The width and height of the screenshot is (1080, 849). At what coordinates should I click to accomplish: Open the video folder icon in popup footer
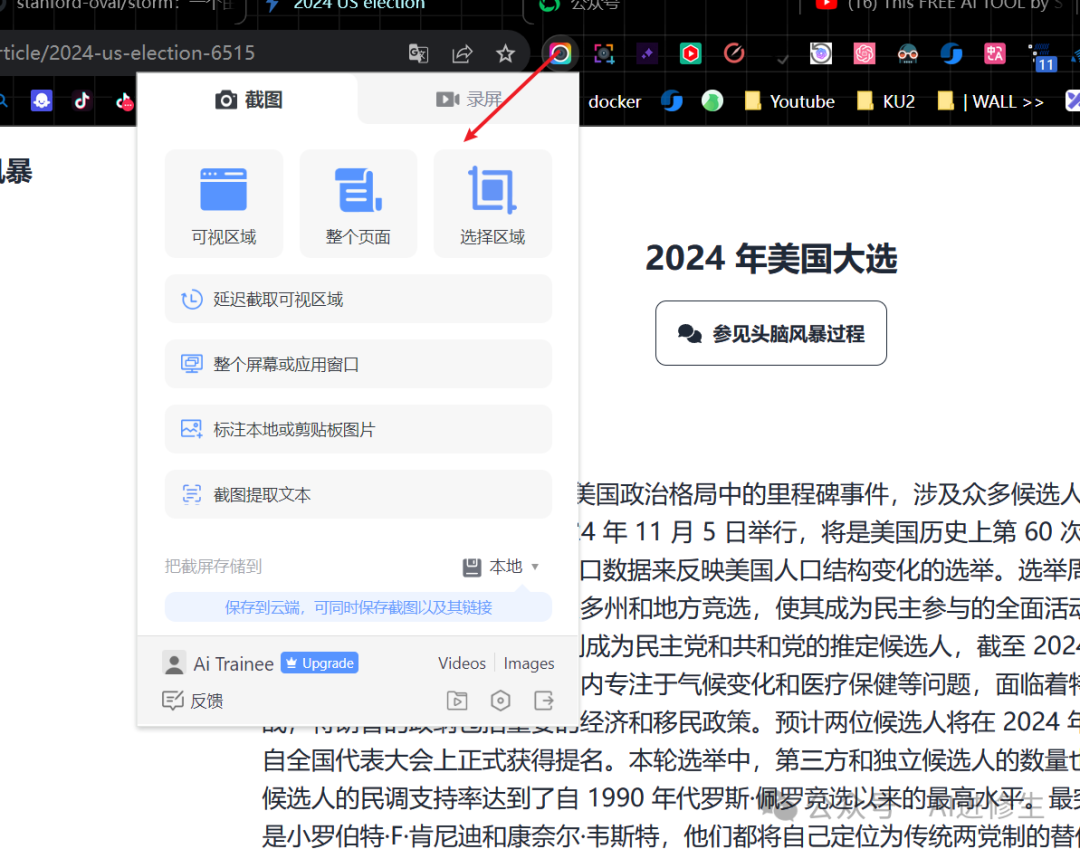click(x=457, y=701)
